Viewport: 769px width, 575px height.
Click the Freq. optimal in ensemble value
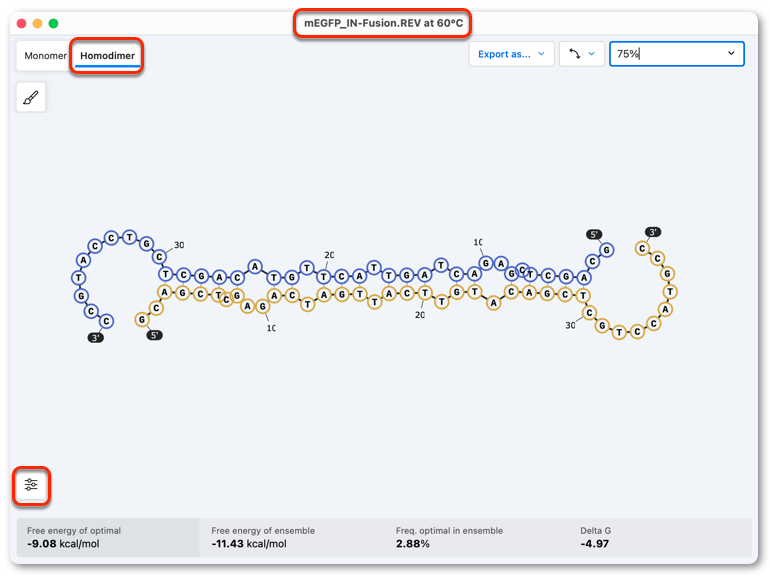click(x=413, y=544)
